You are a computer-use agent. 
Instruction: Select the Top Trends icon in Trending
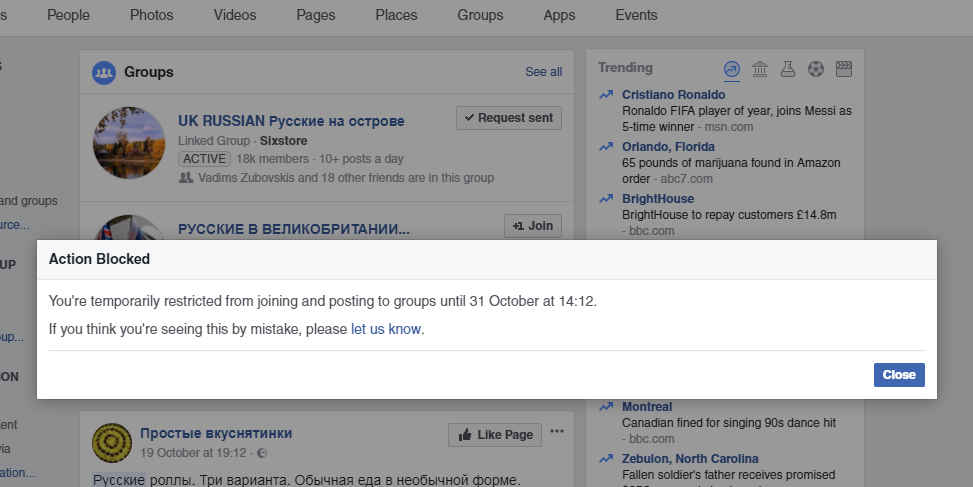click(x=732, y=69)
